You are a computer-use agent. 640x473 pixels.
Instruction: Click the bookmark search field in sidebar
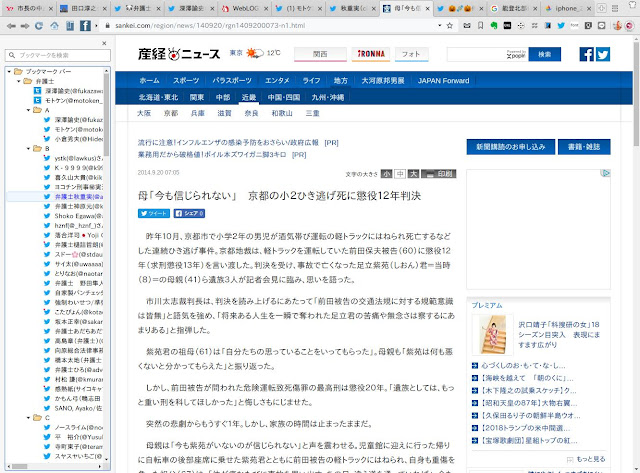(x=58, y=55)
